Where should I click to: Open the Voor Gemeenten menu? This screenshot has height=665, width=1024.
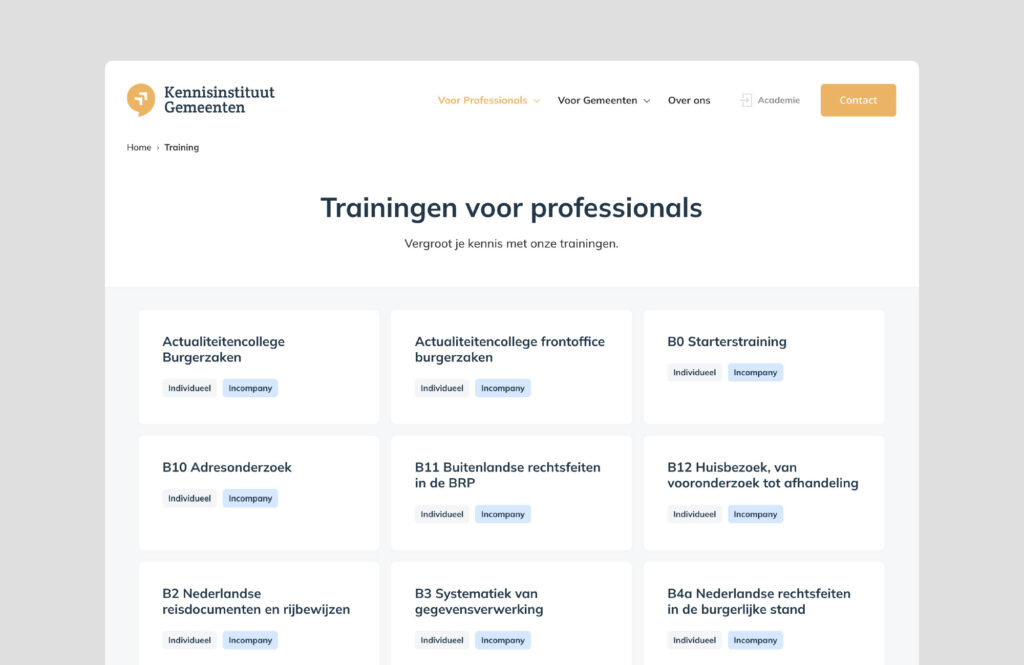coord(597,100)
